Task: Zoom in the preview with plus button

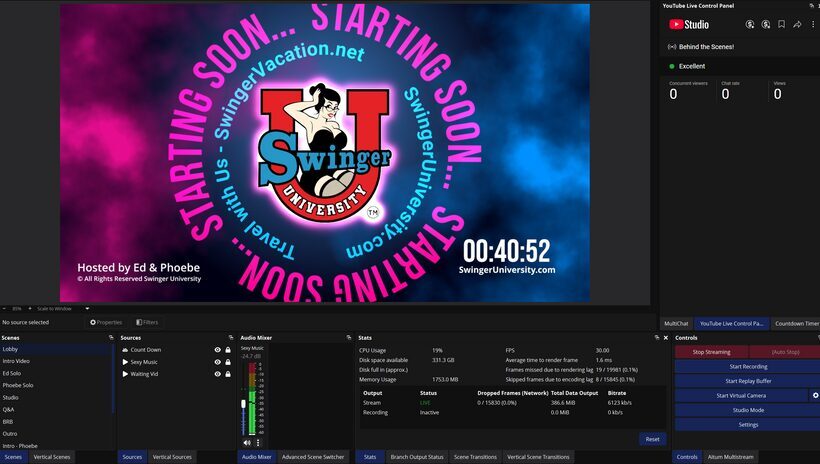Action: pyautogui.click(x=30, y=309)
